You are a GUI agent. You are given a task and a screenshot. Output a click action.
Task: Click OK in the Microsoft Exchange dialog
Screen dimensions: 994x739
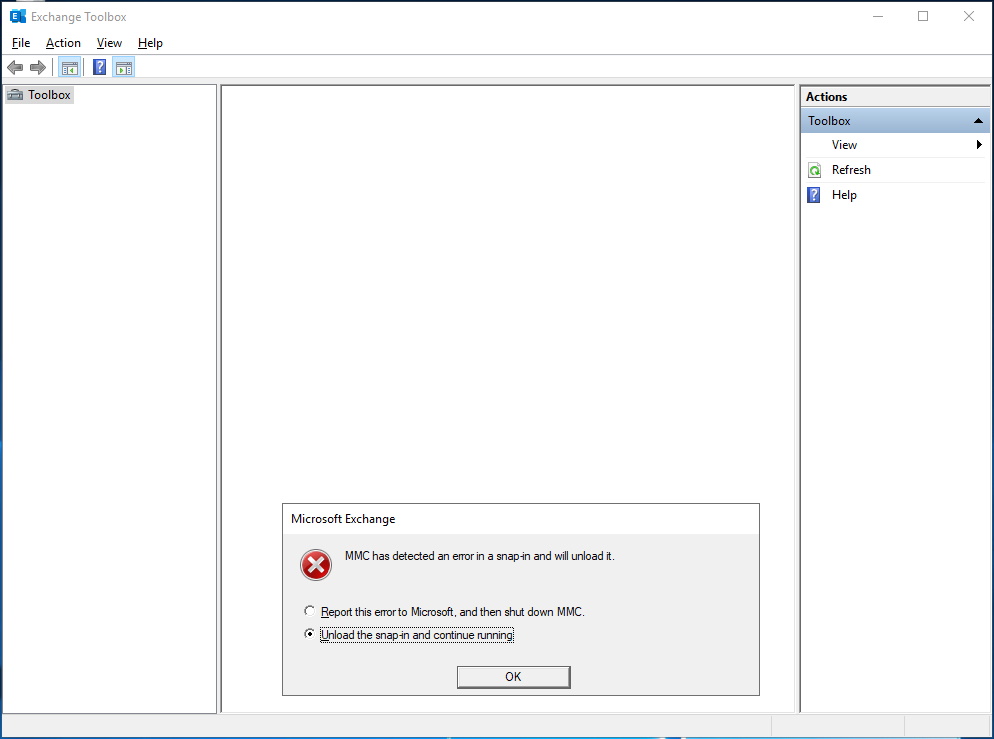[x=513, y=677]
